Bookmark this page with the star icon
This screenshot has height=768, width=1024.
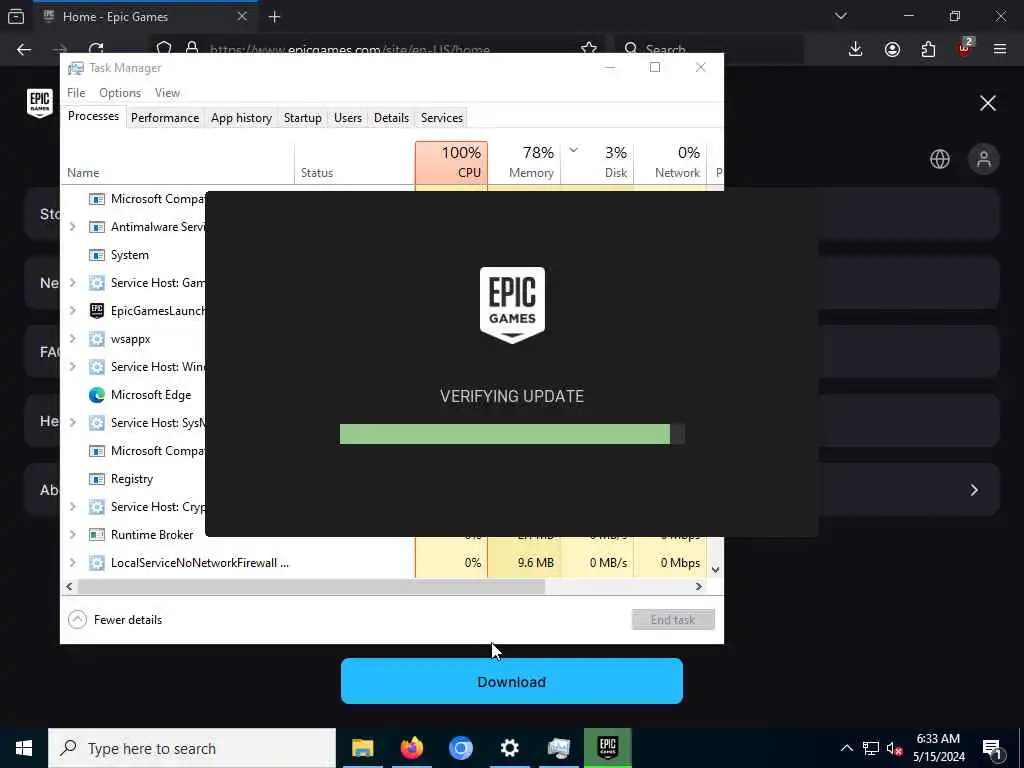588,49
